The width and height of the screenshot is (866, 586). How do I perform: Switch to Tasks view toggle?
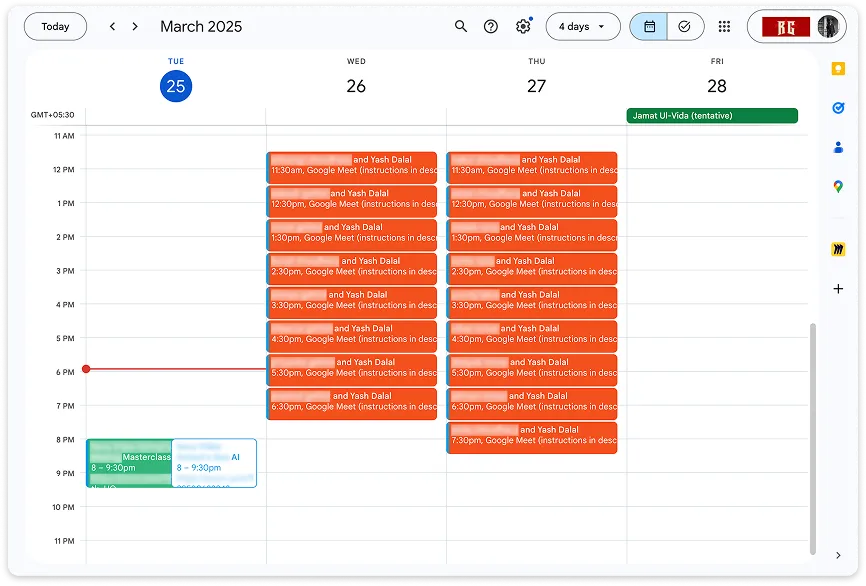(x=685, y=27)
